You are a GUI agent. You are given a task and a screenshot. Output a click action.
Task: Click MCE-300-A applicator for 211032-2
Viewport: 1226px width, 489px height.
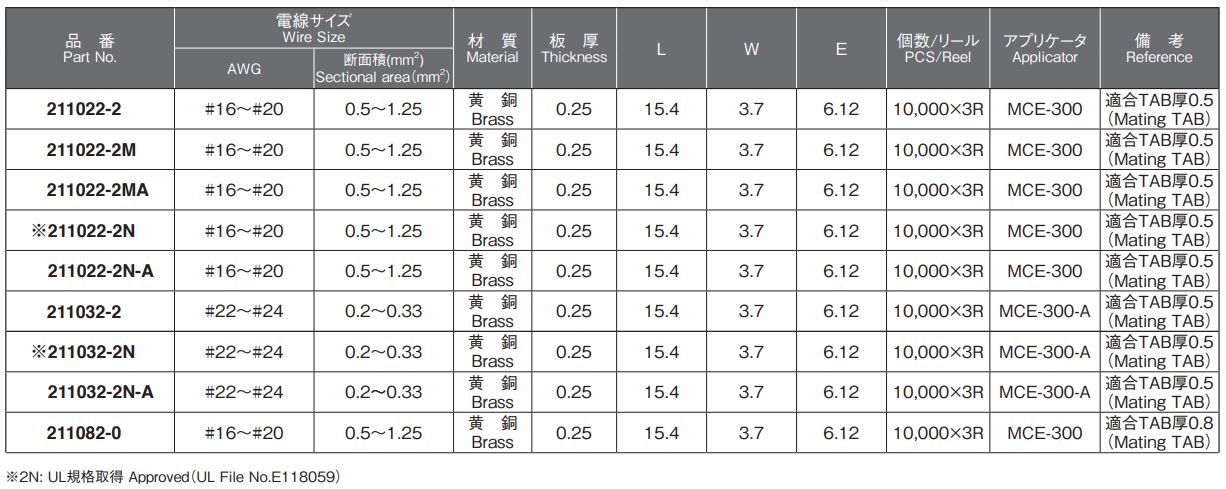click(x=1045, y=312)
